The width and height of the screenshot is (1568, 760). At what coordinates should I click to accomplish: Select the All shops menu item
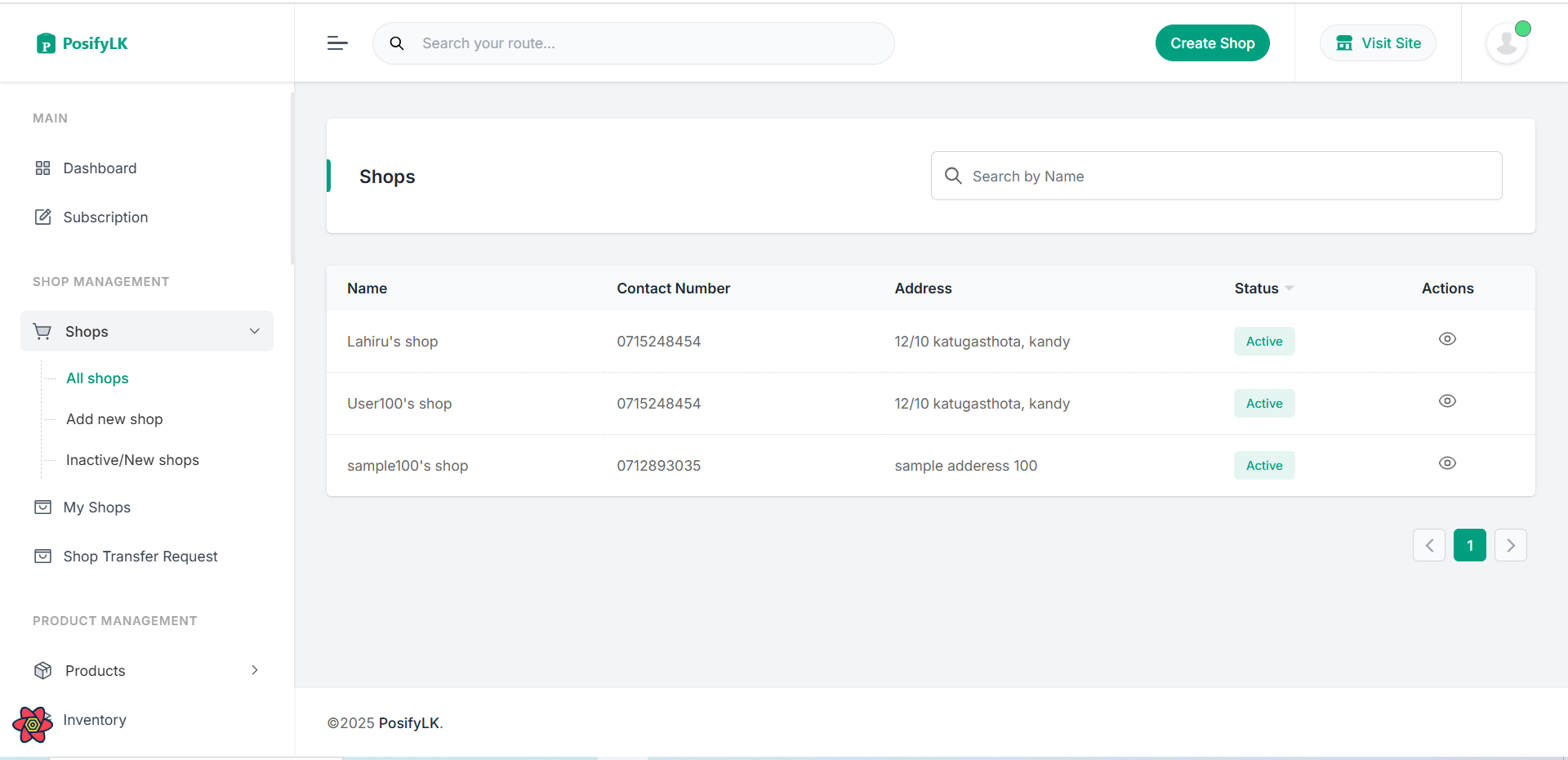tap(97, 378)
